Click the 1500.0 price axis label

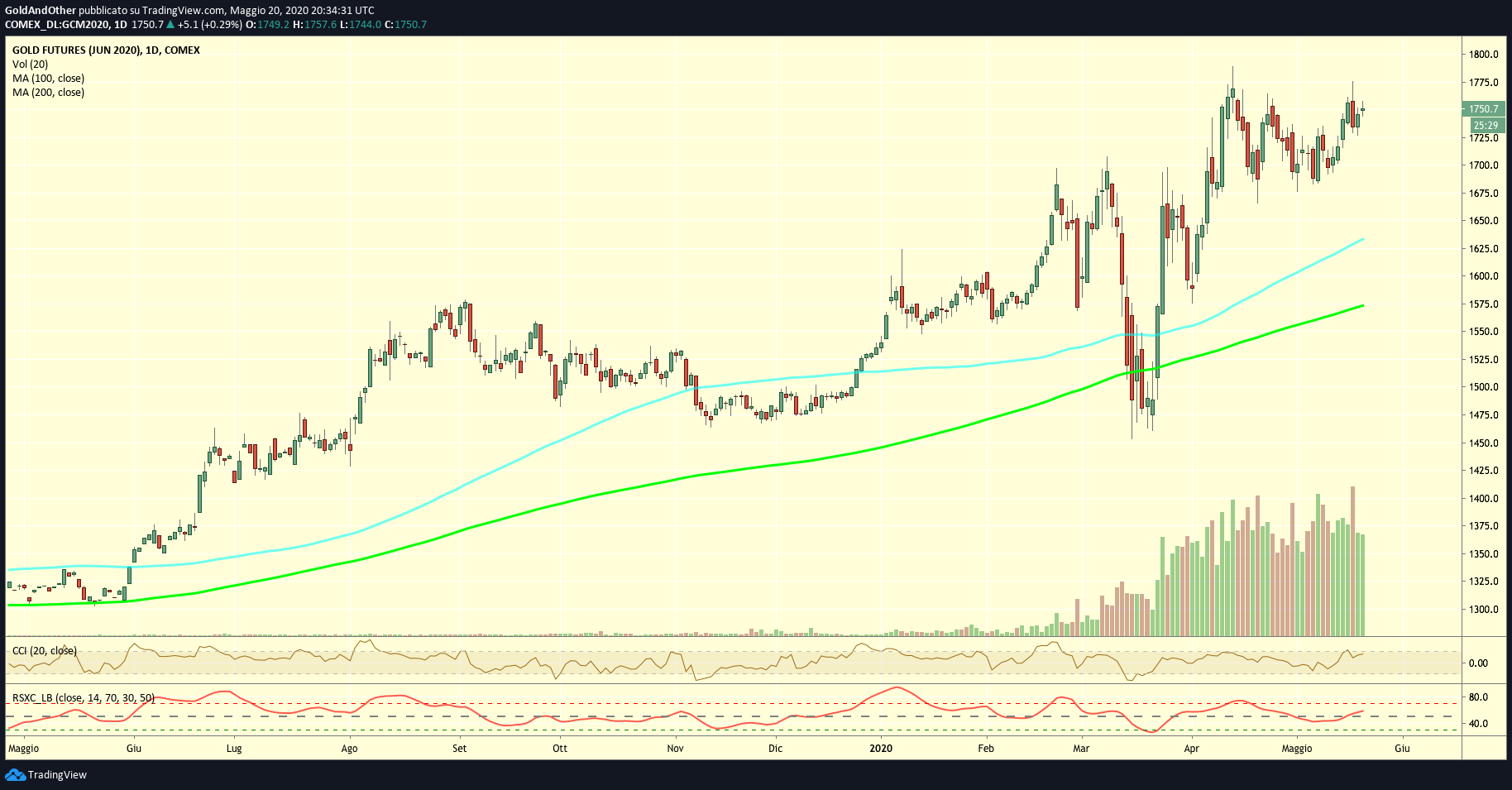pyautogui.click(x=1484, y=387)
